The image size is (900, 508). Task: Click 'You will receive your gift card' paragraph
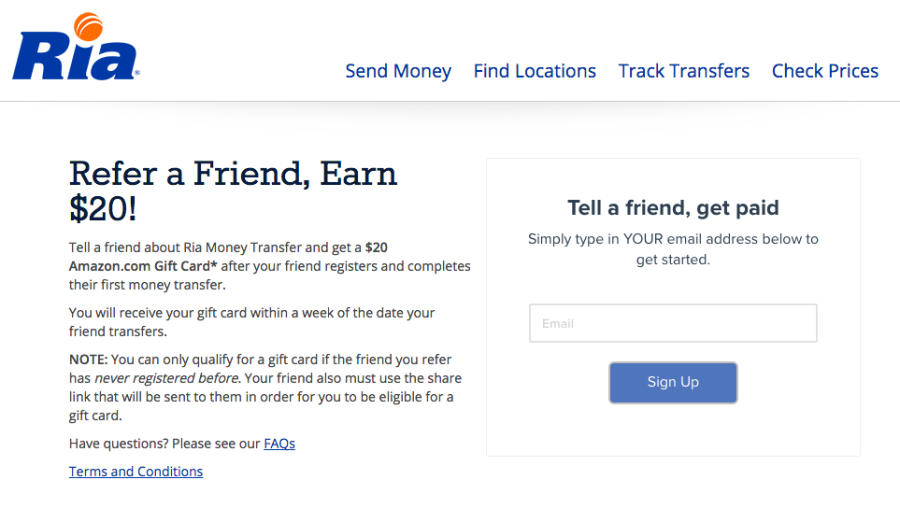click(251, 313)
